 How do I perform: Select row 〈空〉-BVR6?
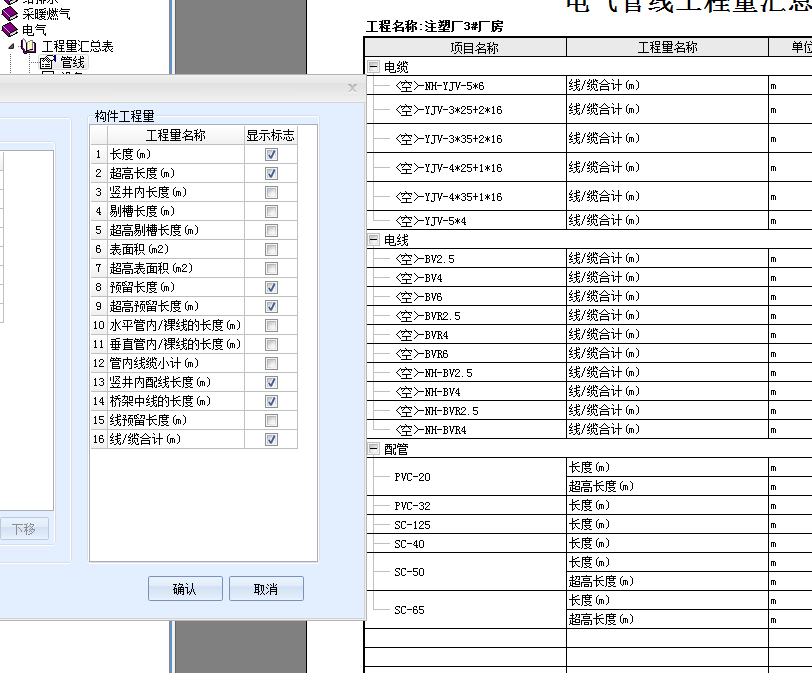pyautogui.click(x=422, y=354)
